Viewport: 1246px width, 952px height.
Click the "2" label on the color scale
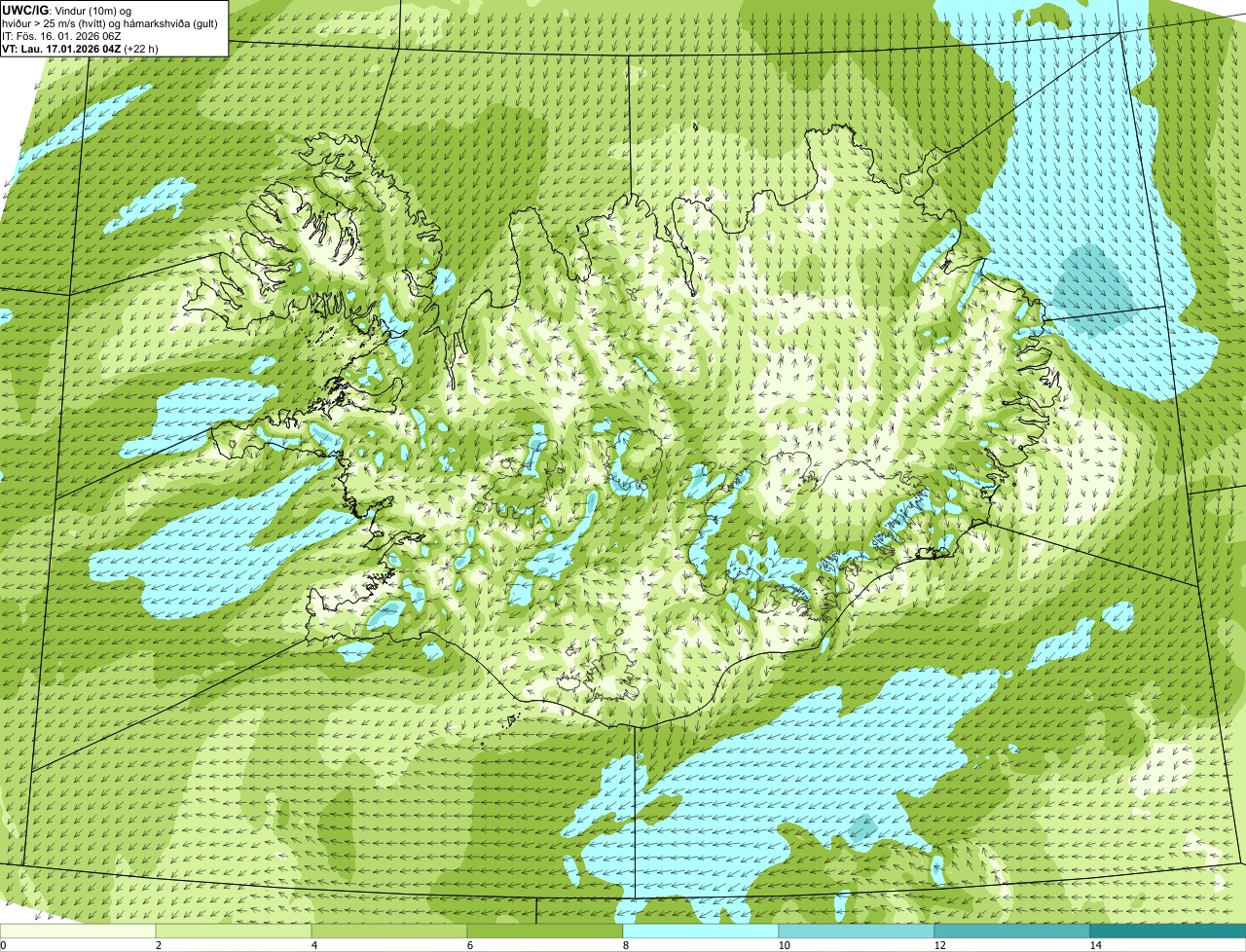point(158,945)
